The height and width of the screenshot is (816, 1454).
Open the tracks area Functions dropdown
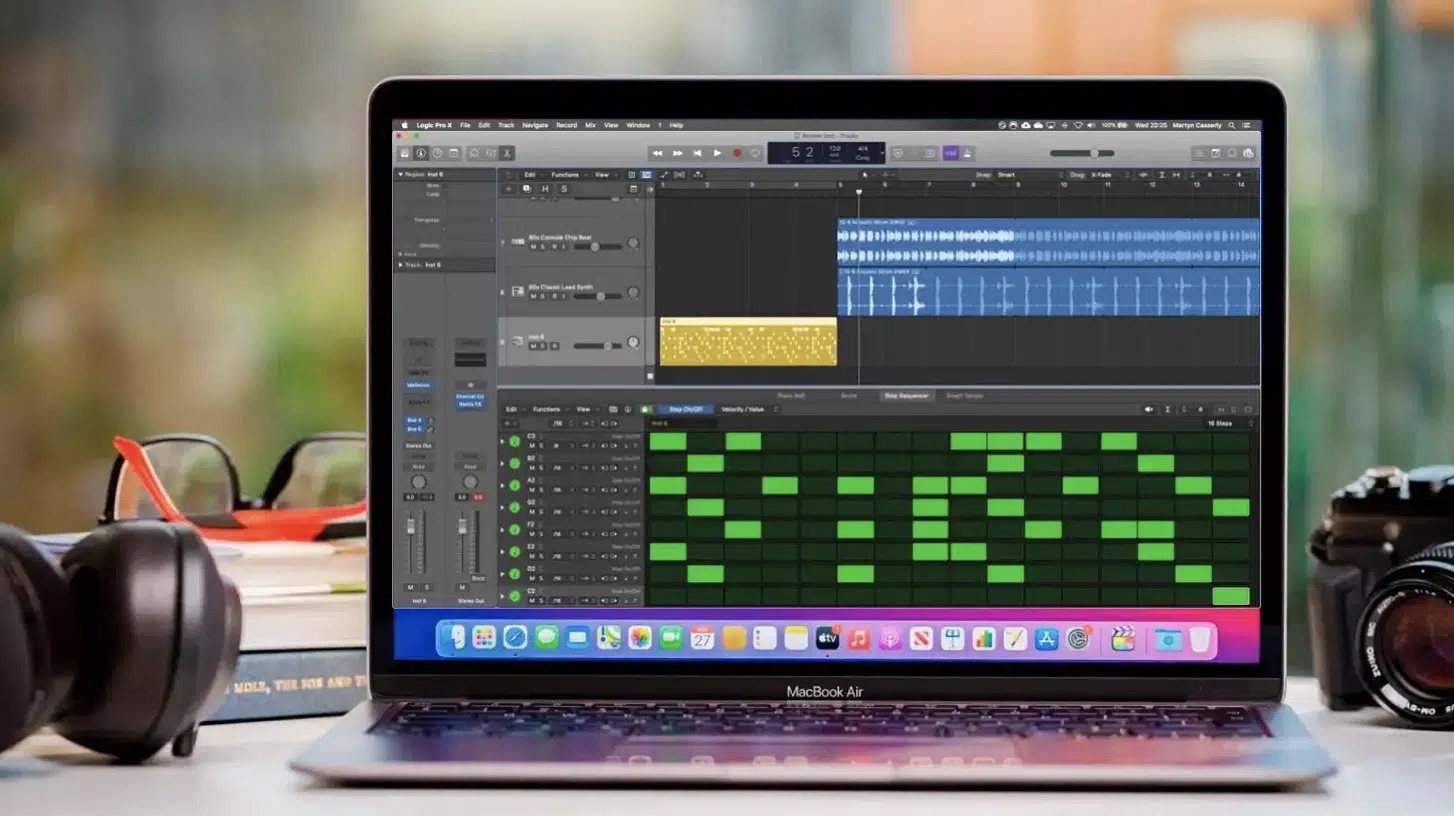[x=569, y=175]
